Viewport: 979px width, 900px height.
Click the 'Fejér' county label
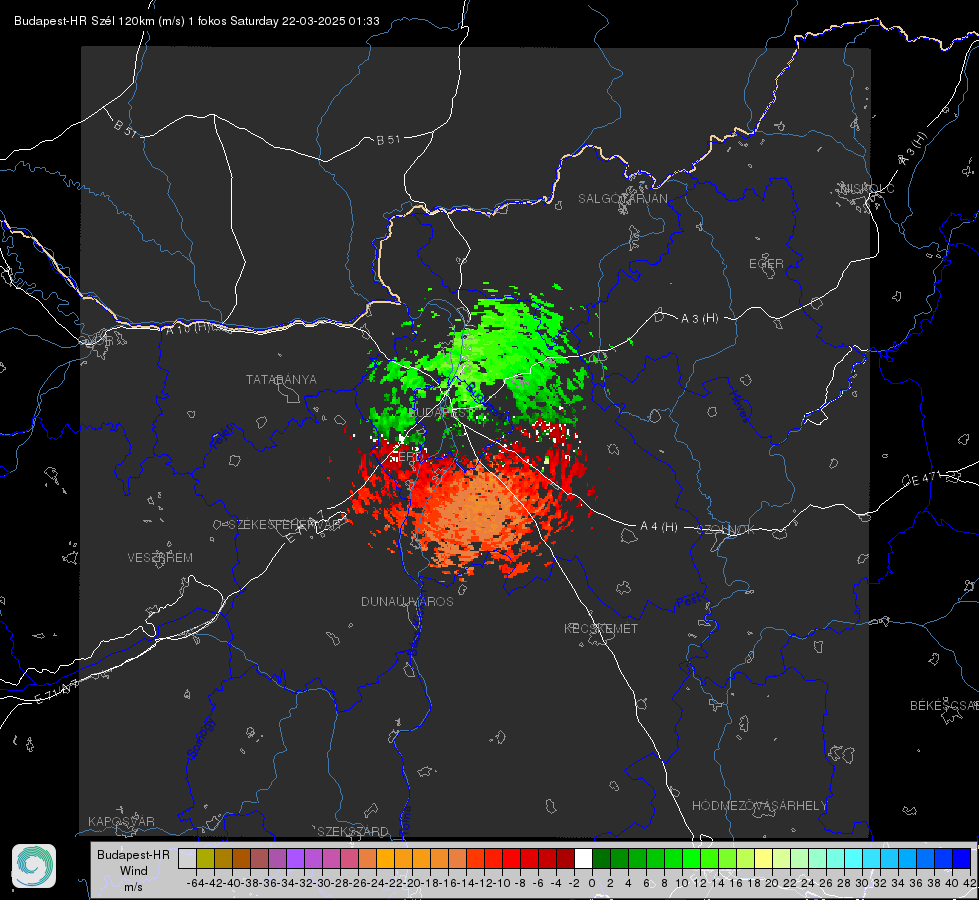(224, 436)
